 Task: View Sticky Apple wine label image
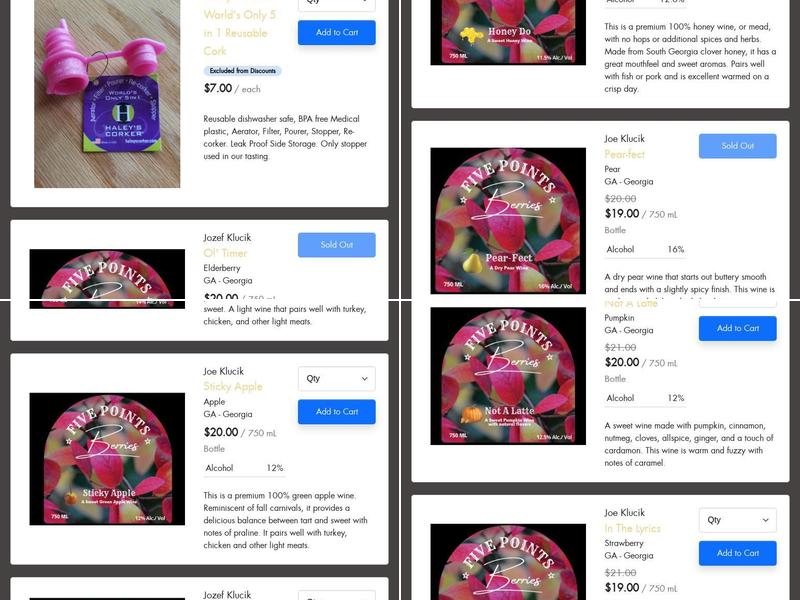107,459
